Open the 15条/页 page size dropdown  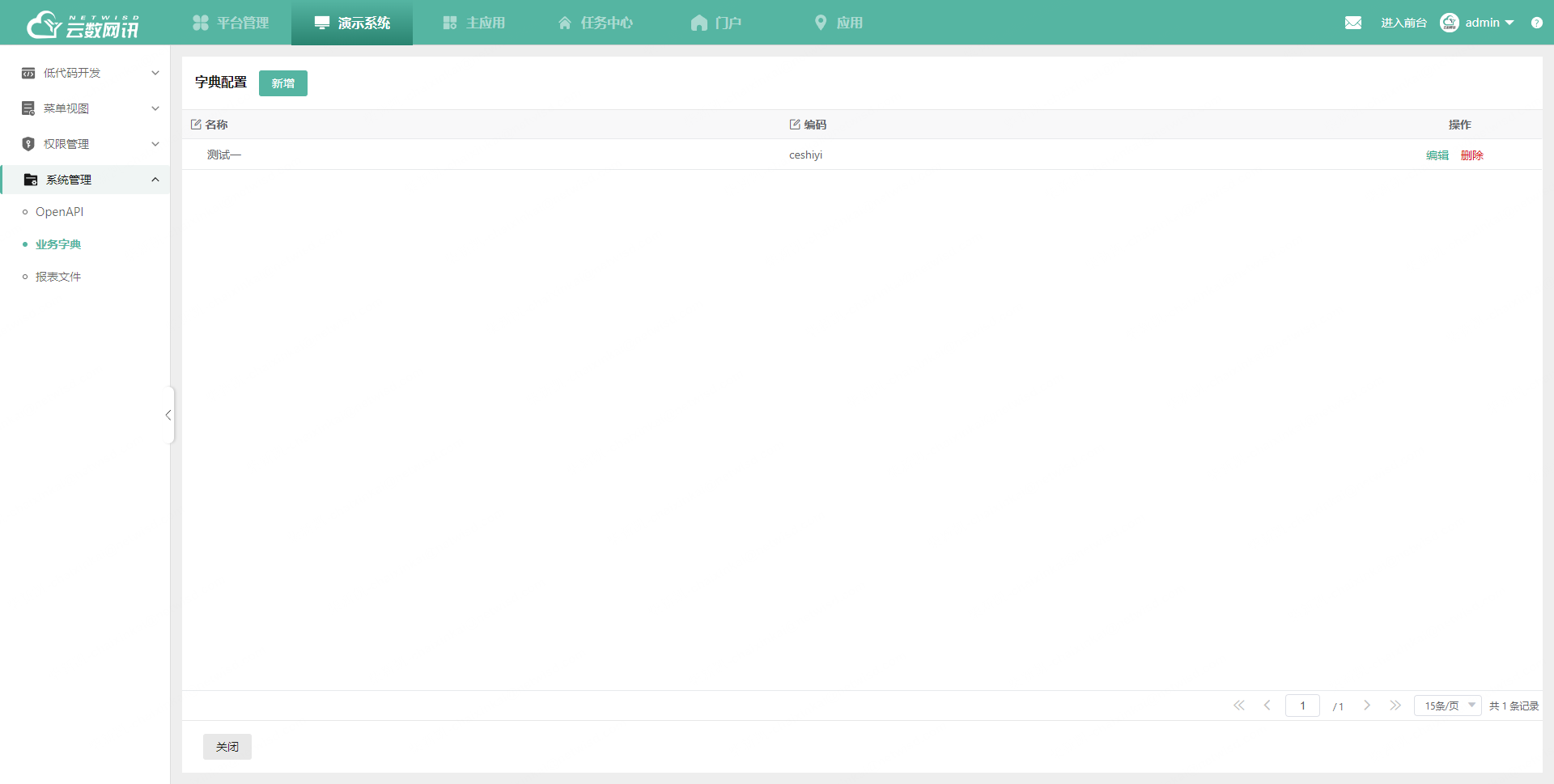pos(1447,706)
